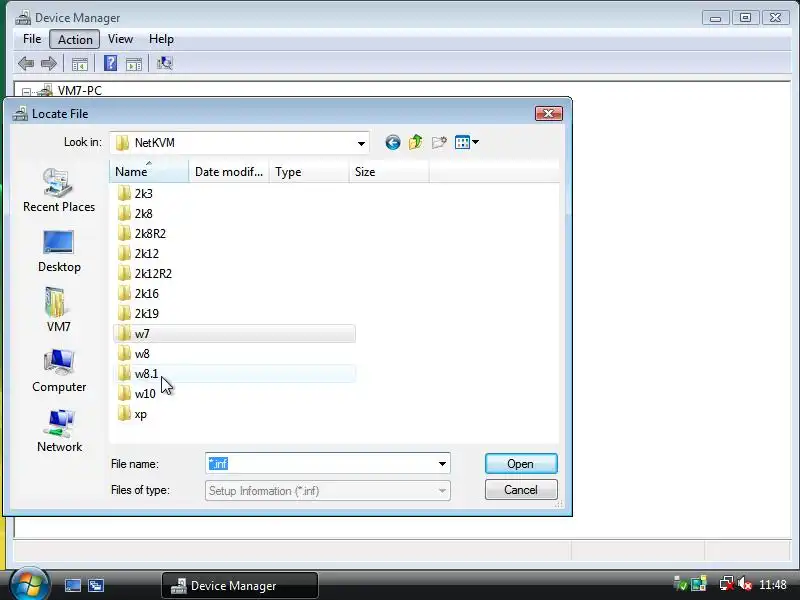Image resolution: width=800 pixels, height=600 pixels.
Task: Click the Open button
Action: click(521, 464)
